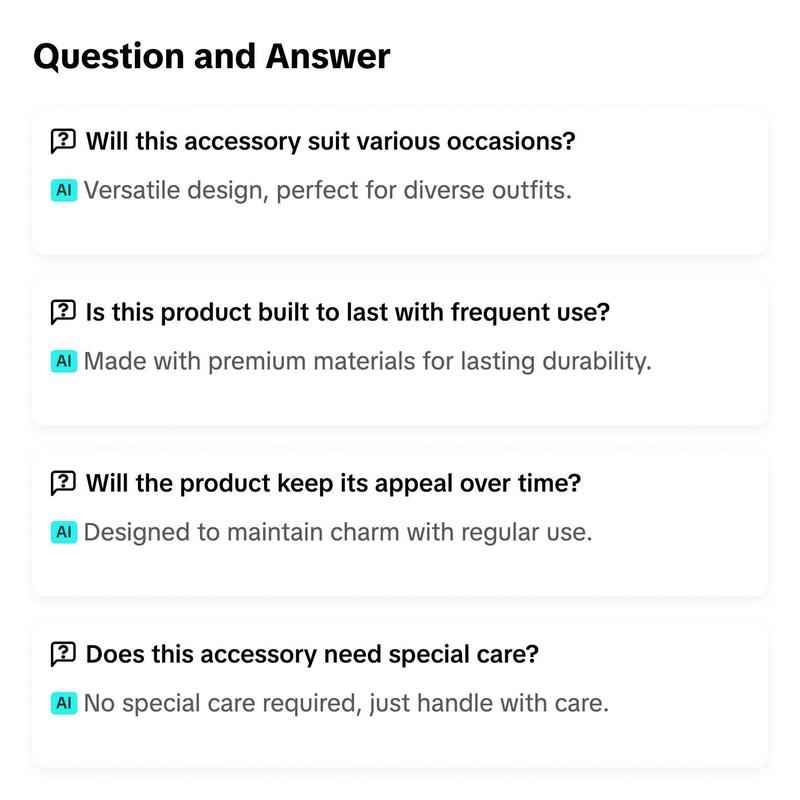
Task: Click the question icon beside "suit various occasions"
Action: [63, 141]
